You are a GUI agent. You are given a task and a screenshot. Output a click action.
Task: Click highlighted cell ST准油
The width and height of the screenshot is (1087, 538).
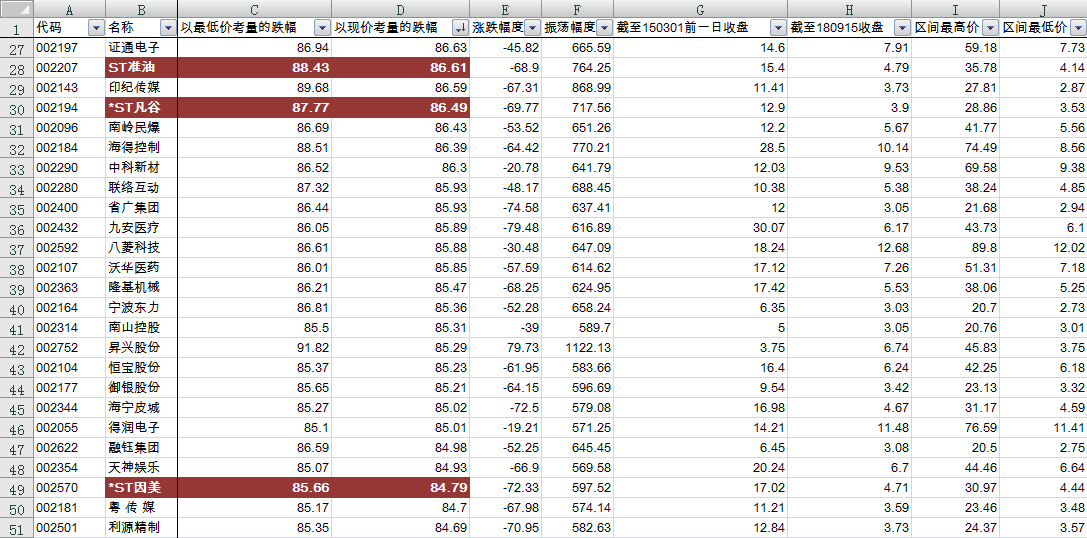point(141,68)
